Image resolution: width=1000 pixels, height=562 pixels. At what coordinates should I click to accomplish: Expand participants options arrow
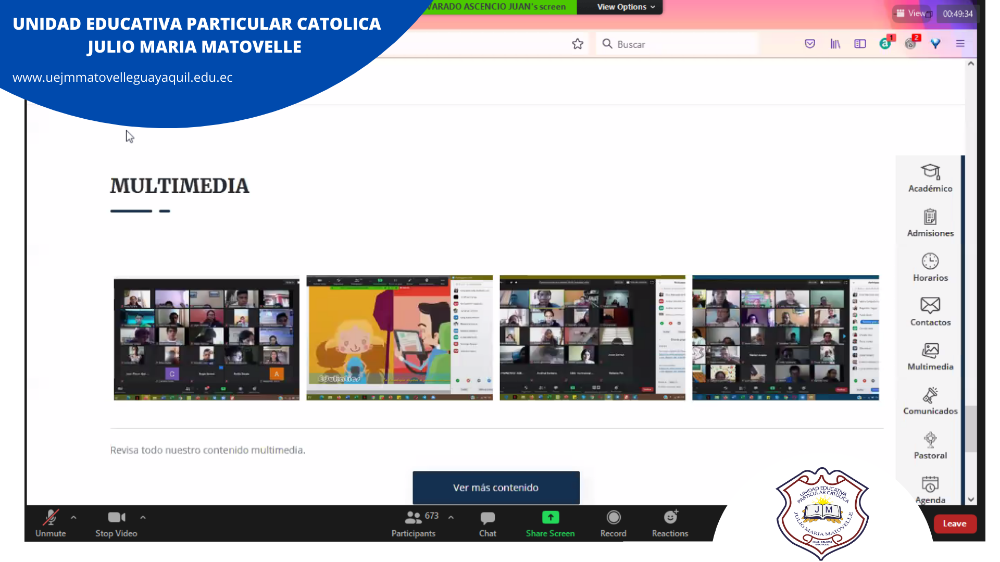[x=451, y=517]
